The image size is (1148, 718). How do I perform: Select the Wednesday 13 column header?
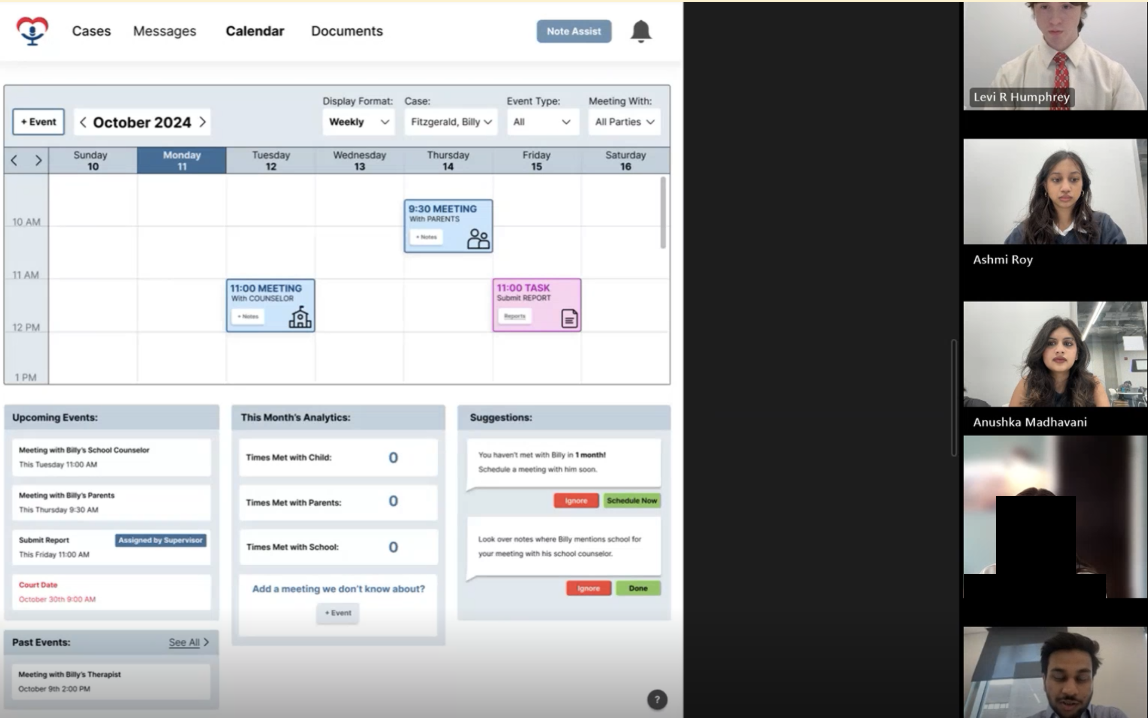tap(359, 160)
